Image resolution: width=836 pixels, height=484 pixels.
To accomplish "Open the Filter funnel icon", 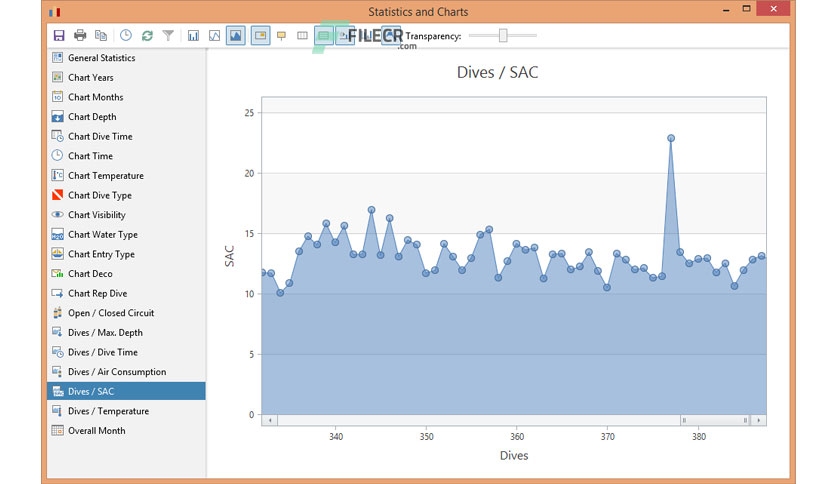I will pyautogui.click(x=168, y=36).
